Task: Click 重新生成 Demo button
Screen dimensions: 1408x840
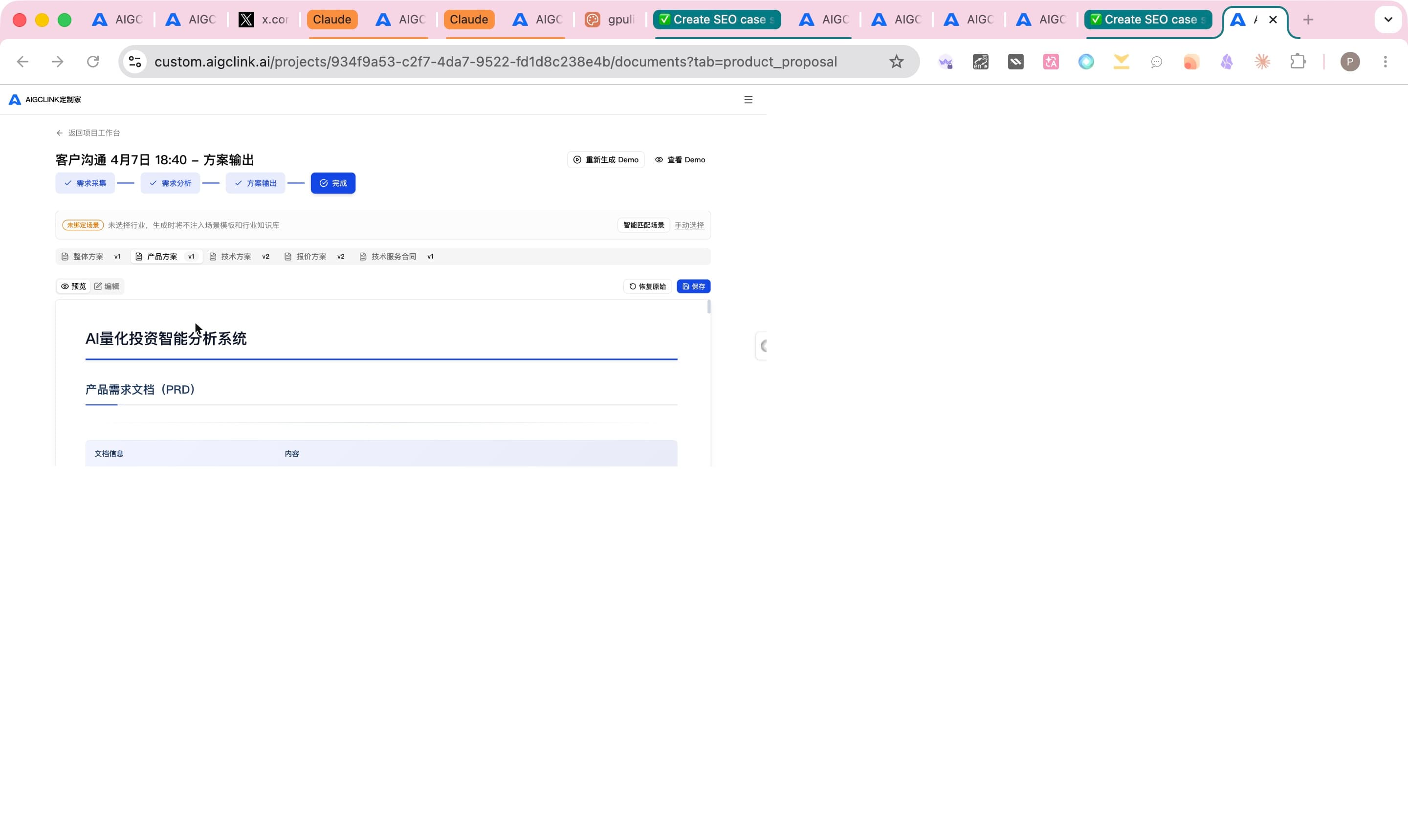Action: [606, 159]
